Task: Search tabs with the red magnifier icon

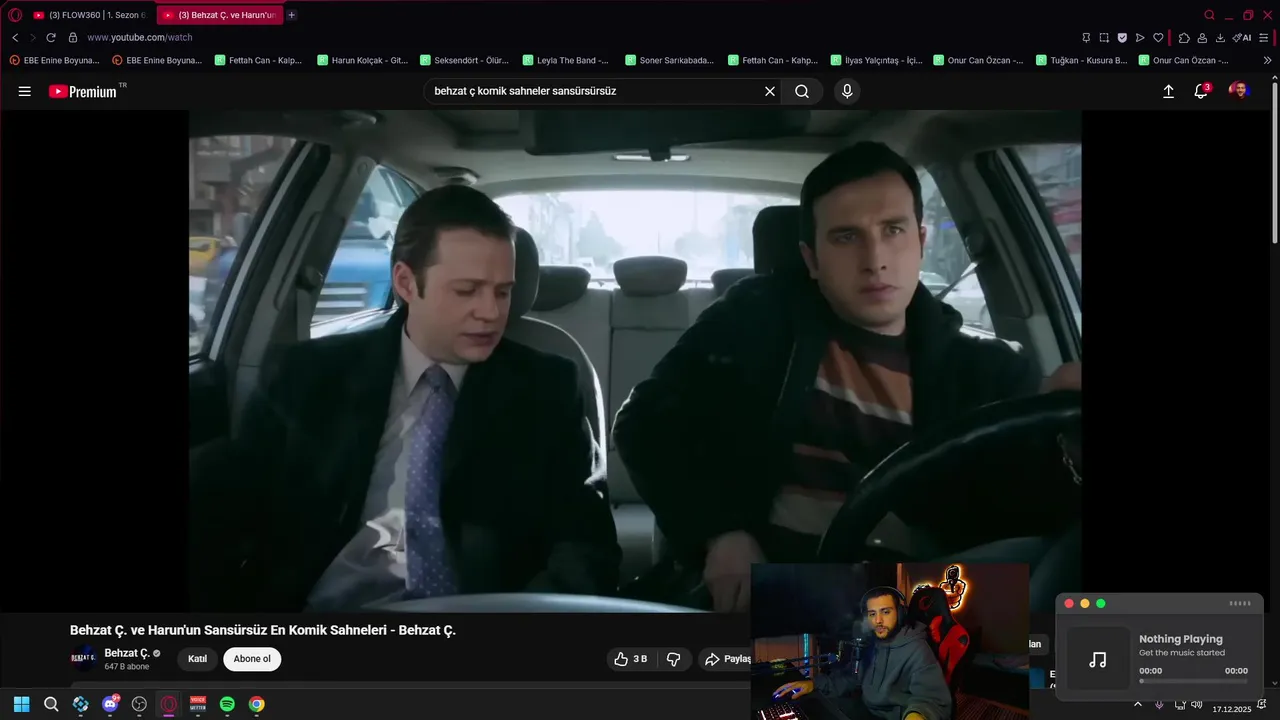Action: 1209,15
